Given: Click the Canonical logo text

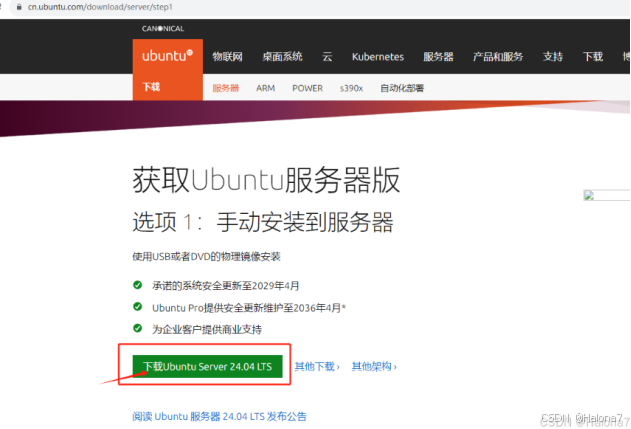Looking at the screenshot, I should (x=163, y=29).
